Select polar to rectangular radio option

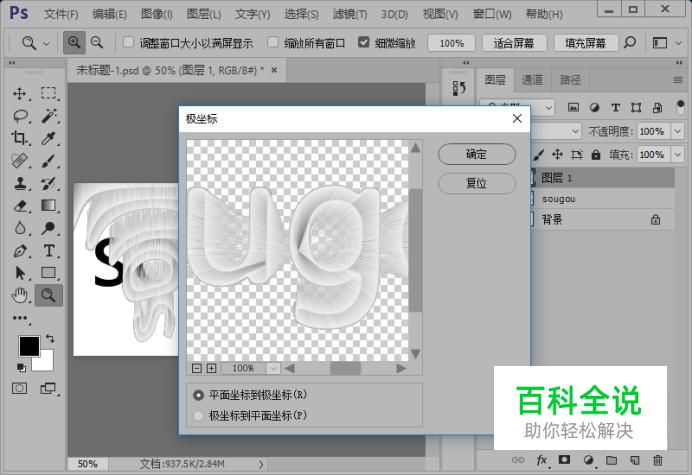tap(199, 416)
